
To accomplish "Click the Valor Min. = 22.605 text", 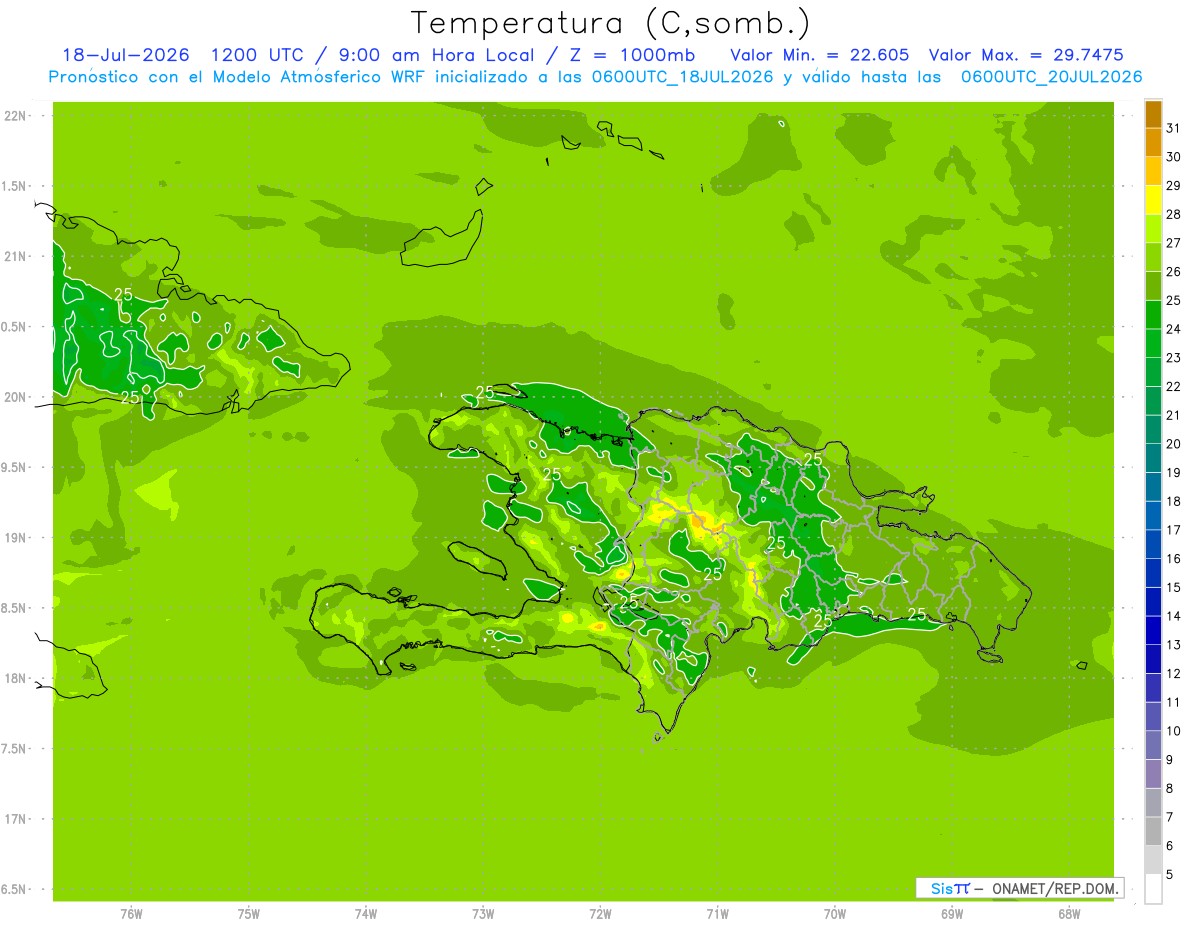I will pos(823,55).
